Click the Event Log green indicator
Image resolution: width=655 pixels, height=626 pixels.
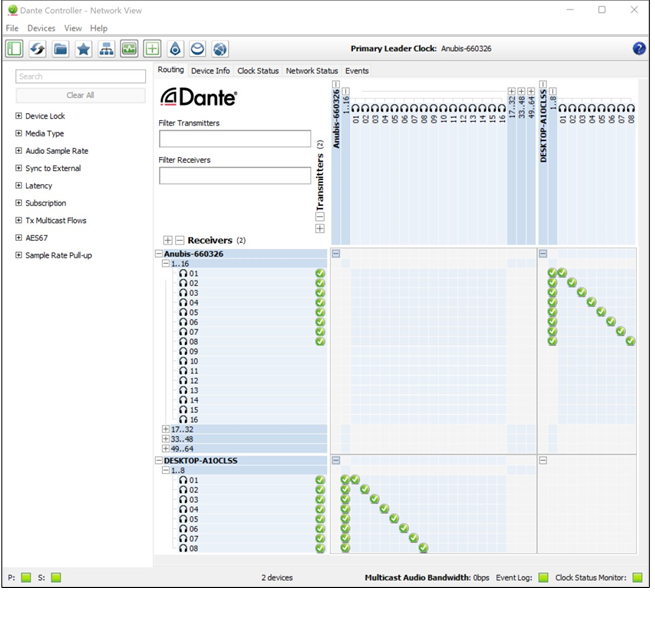pos(543,577)
